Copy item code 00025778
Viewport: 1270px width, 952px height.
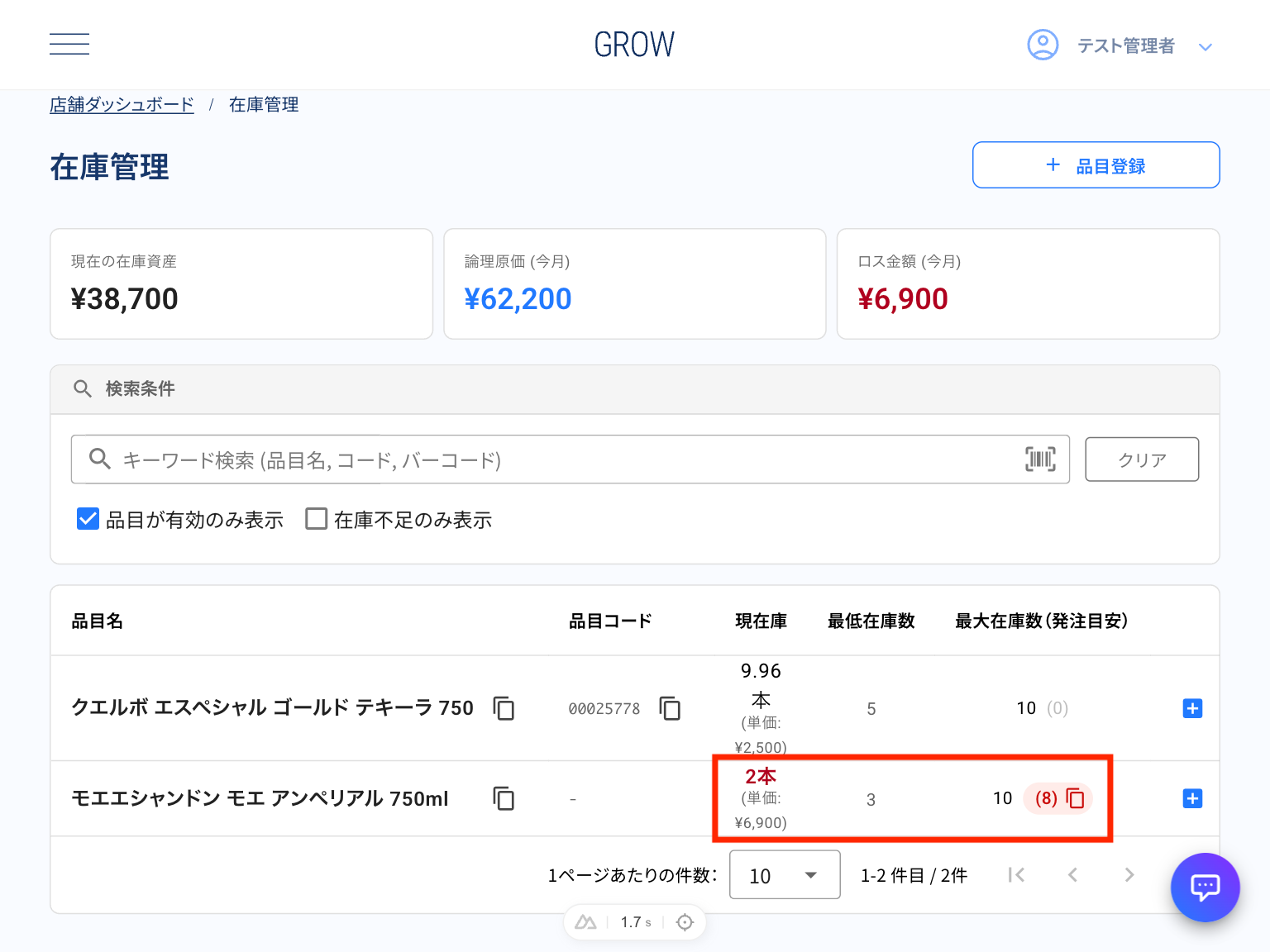point(670,708)
